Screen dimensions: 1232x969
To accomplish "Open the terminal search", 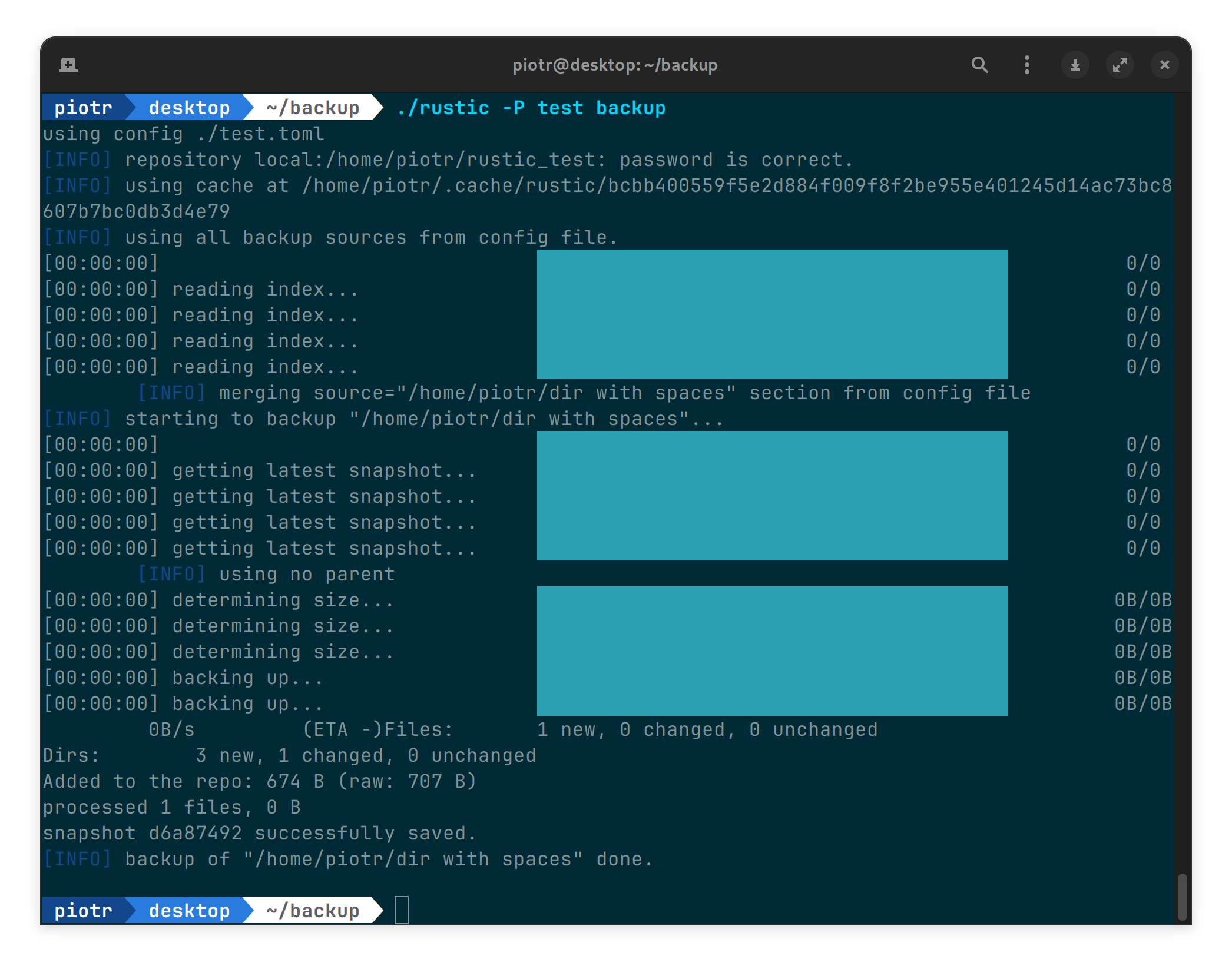I will pyautogui.click(x=979, y=65).
